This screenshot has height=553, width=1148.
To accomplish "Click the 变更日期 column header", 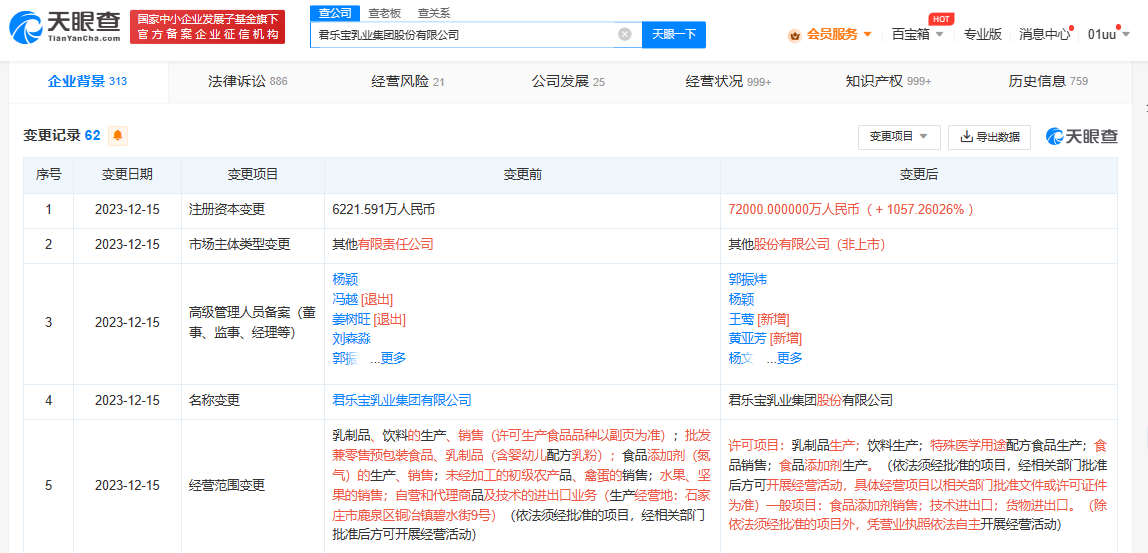I will click(x=127, y=175).
